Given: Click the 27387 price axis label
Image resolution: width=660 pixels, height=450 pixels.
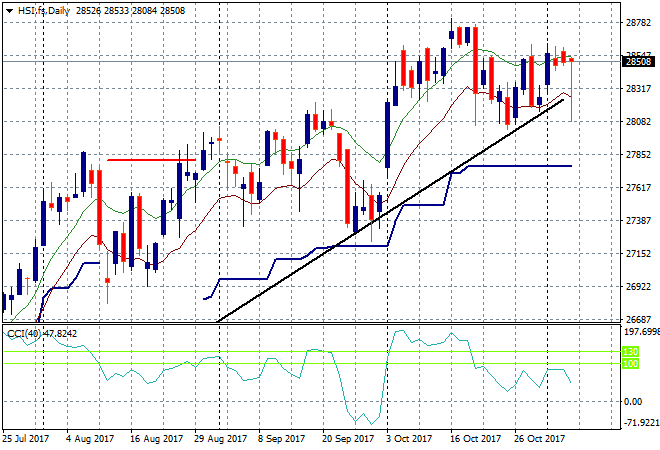Looking at the screenshot, I should [x=638, y=221].
